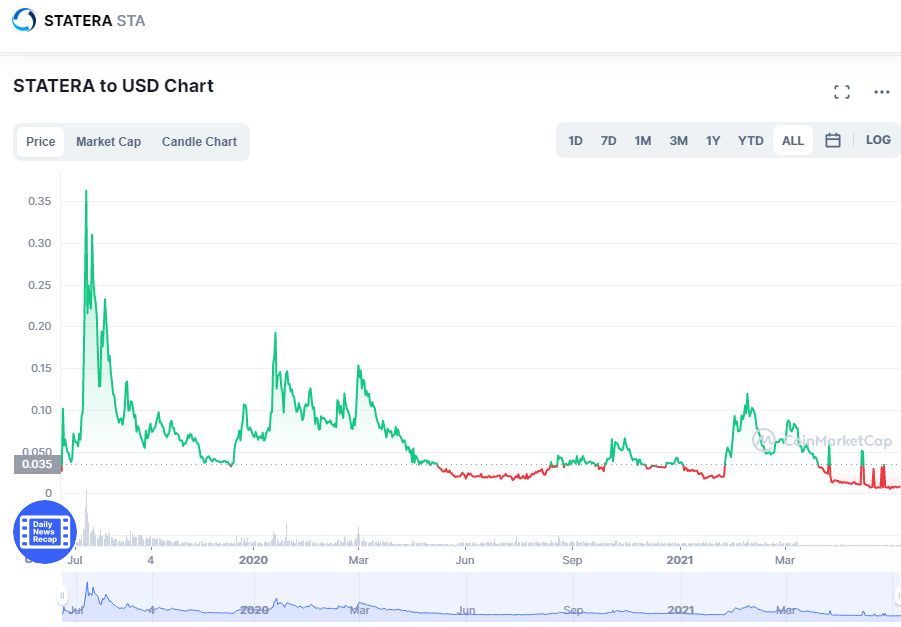This screenshot has width=901, height=627.
Task: Select the 1Y time range
Action: pos(713,141)
